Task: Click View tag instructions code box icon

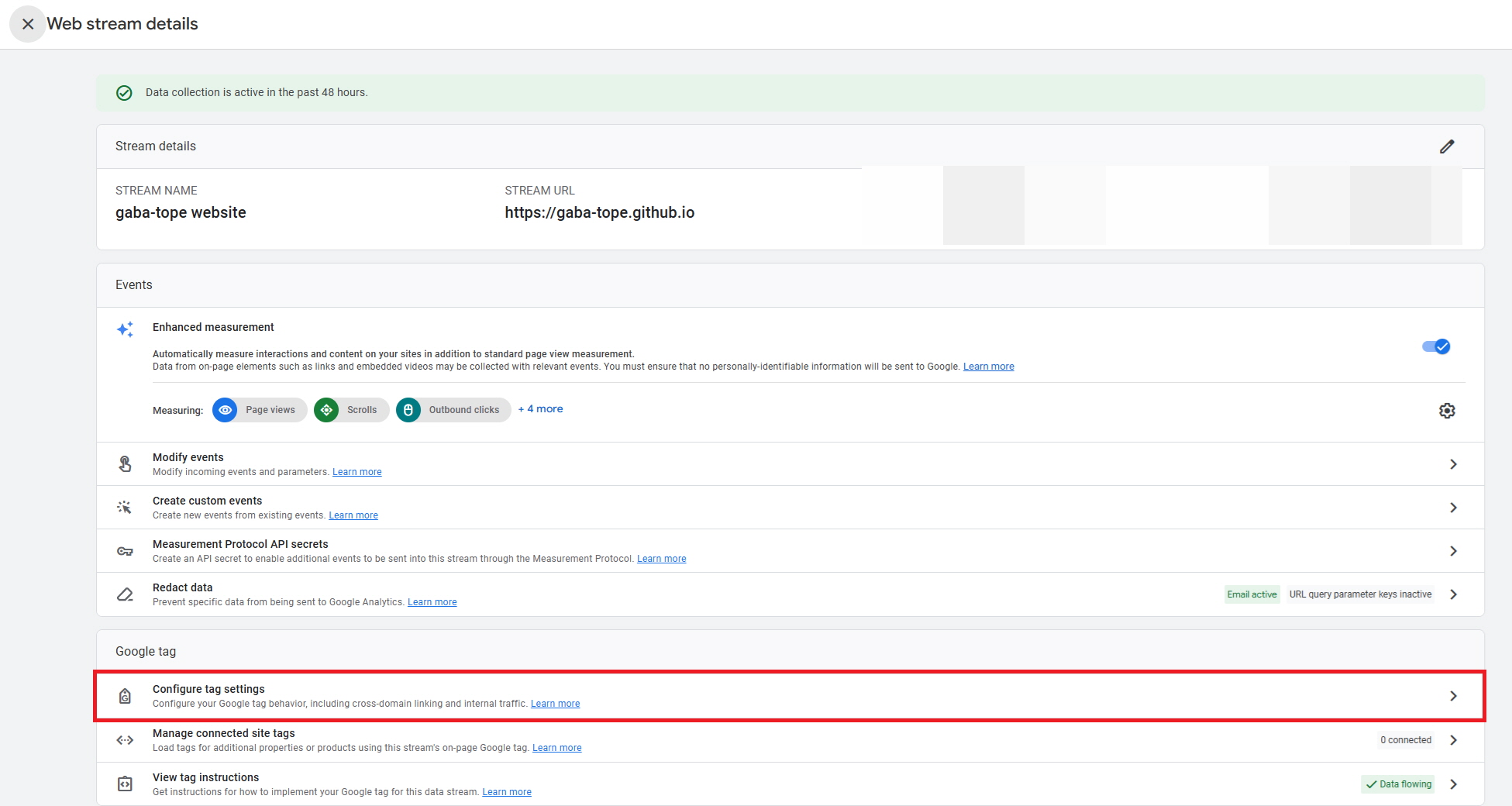Action: tap(125, 784)
